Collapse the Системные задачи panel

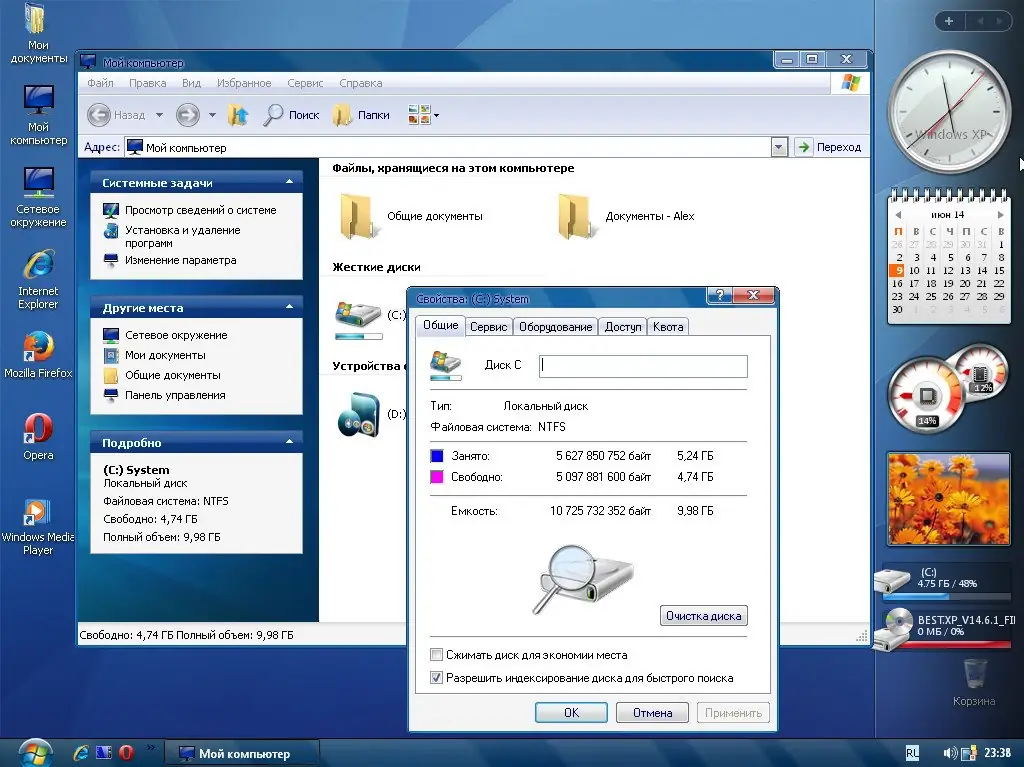(x=289, y=182)
